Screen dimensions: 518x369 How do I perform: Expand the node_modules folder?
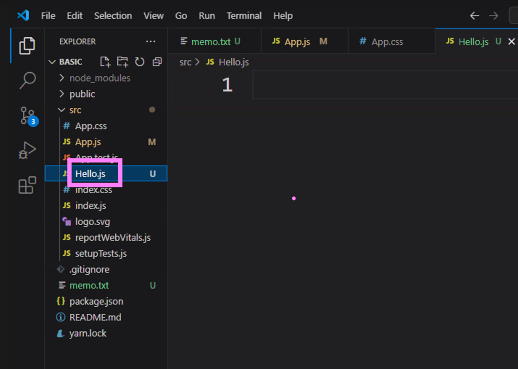[106, 78]
